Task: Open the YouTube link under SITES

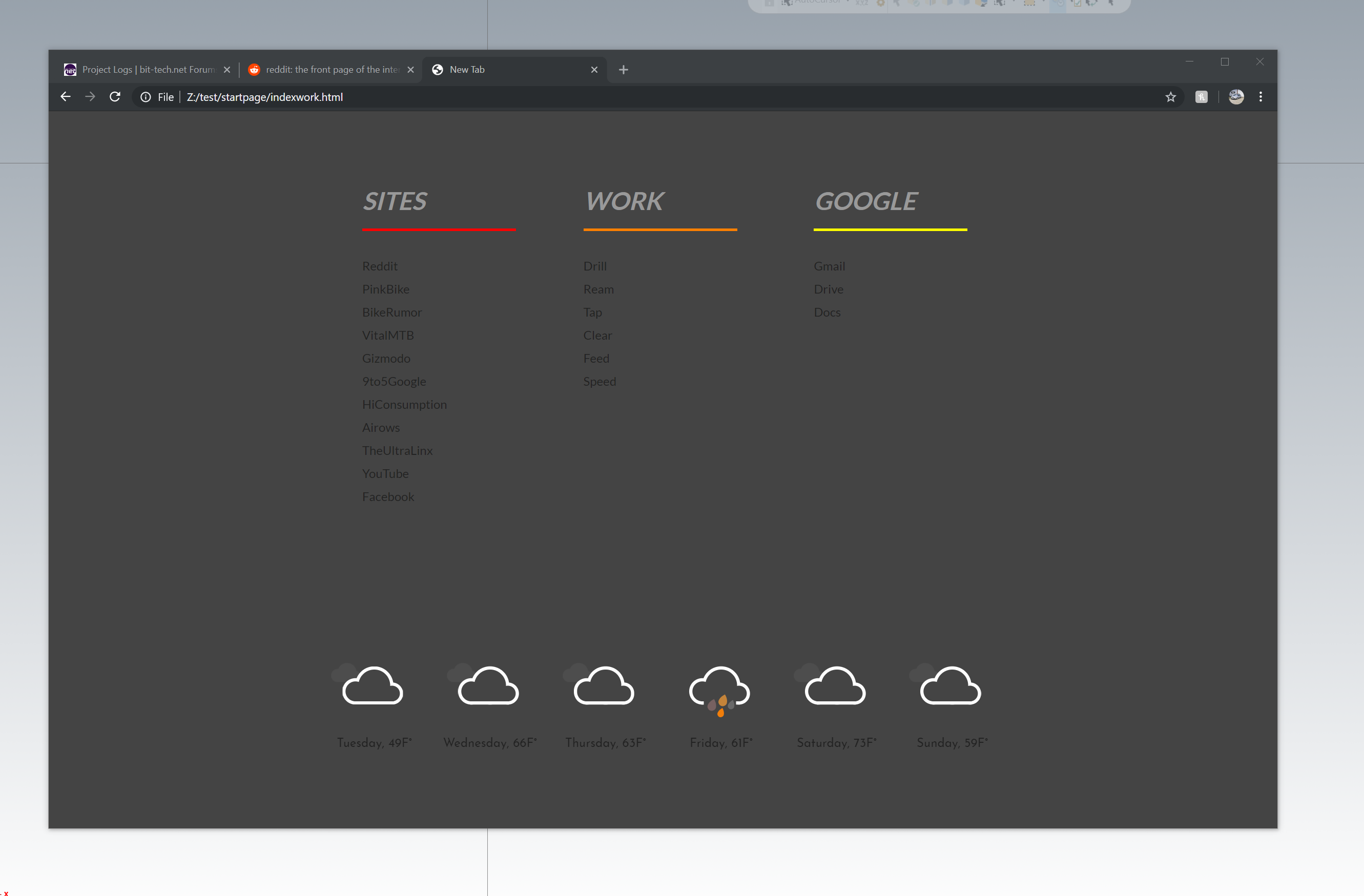Action: [385, 473]
